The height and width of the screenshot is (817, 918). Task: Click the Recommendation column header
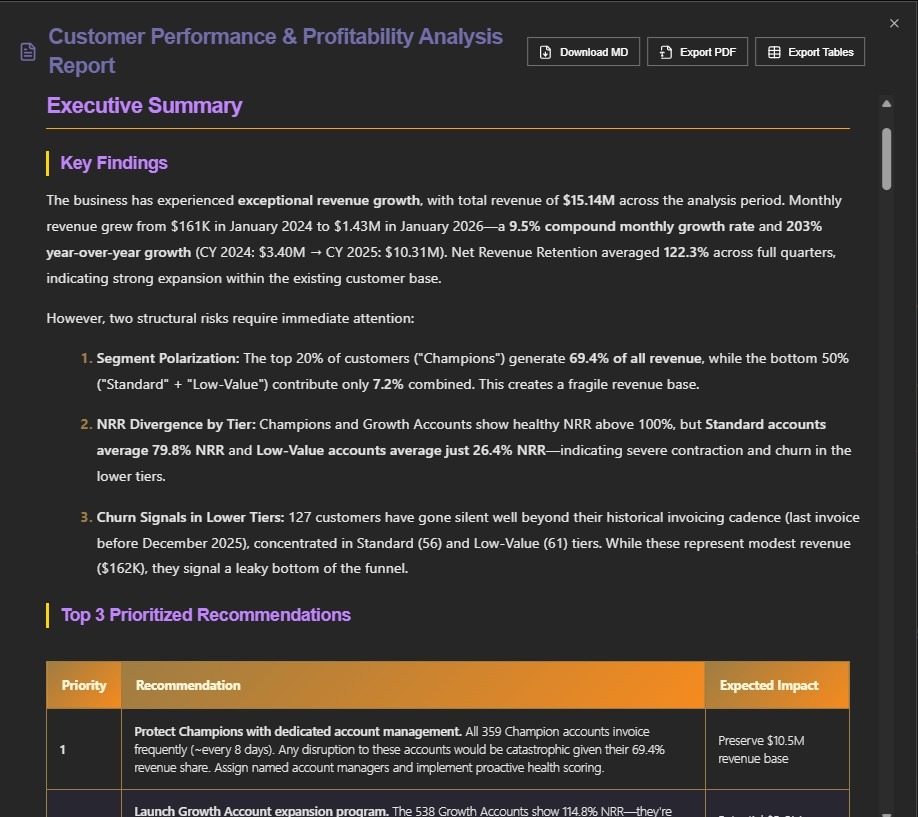coord(188,685)
